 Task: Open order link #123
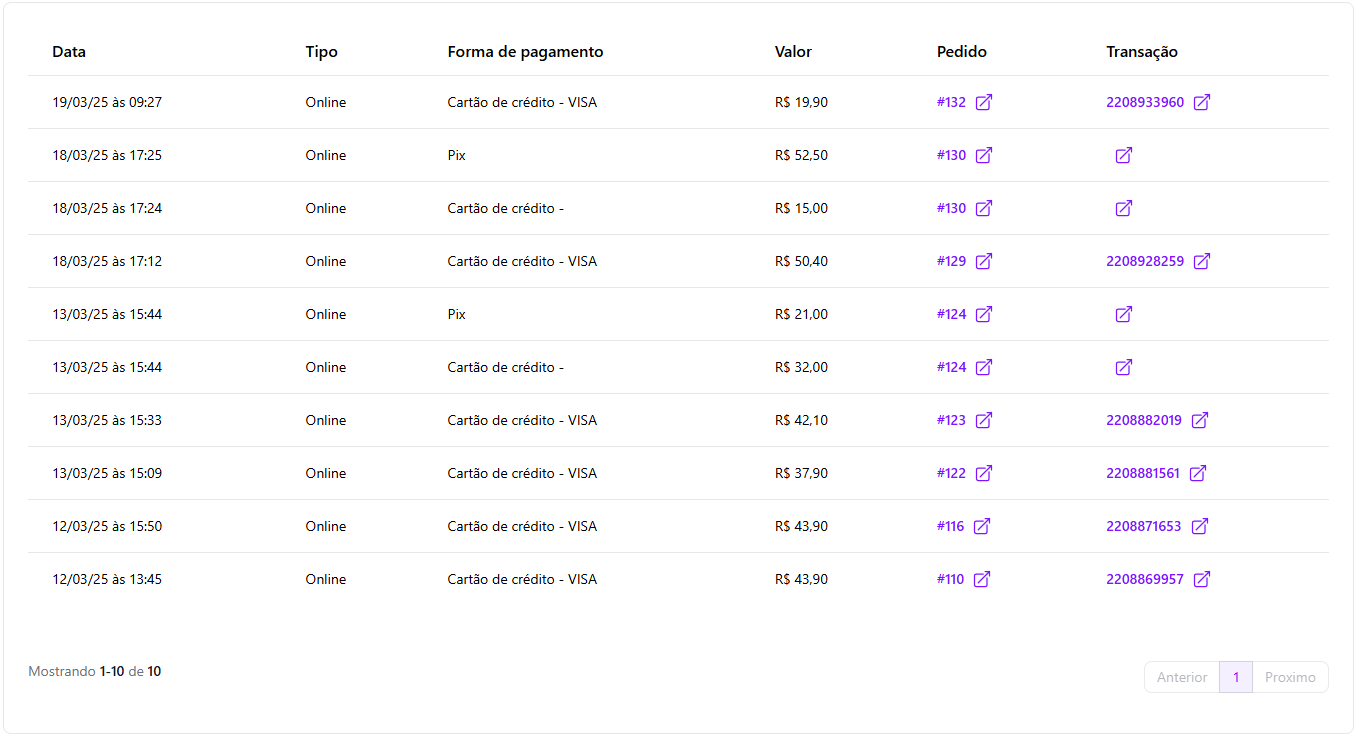pos(951,420)
